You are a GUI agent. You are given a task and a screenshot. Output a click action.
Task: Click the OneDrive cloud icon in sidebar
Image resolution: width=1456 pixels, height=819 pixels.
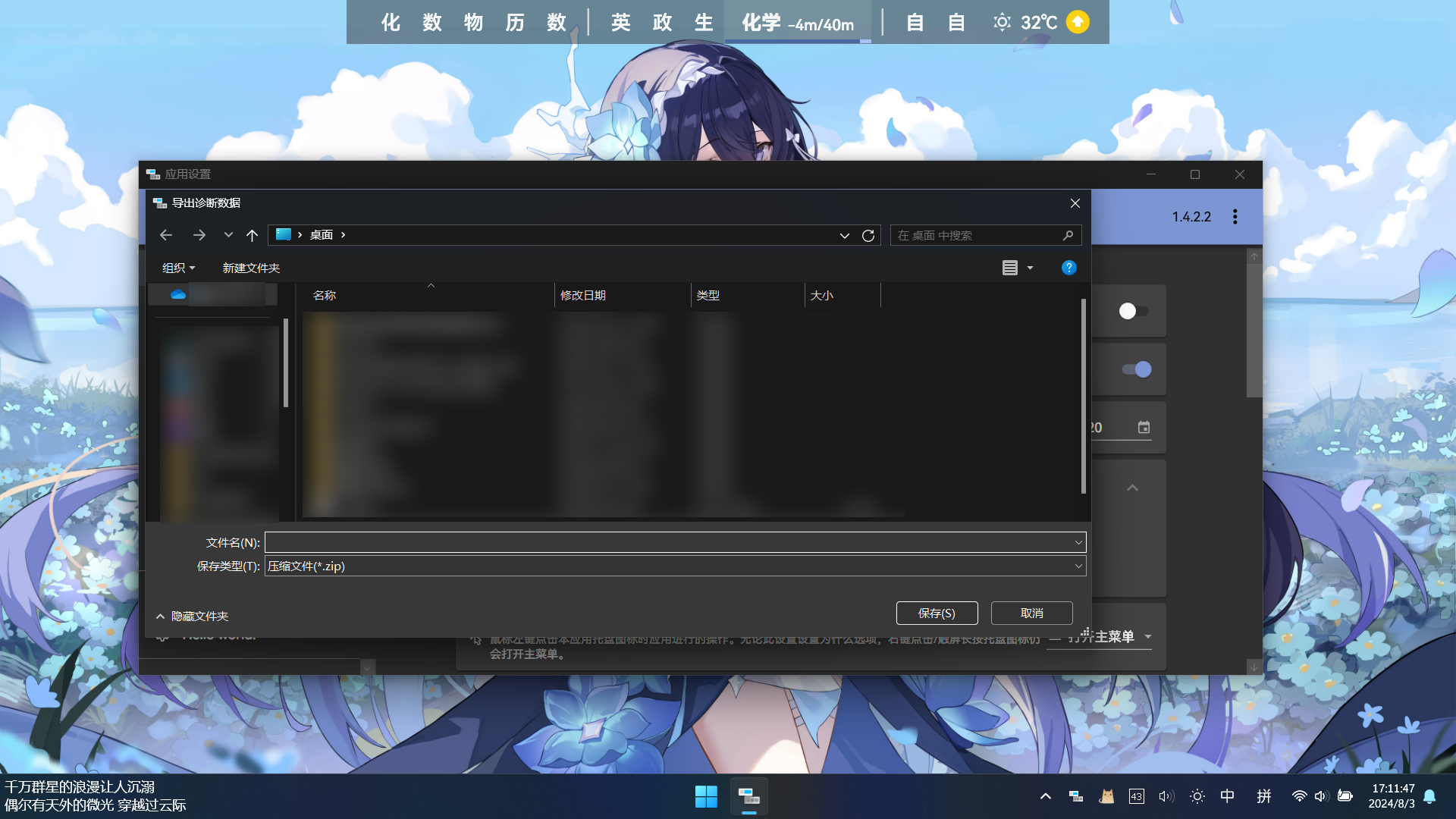click(178, 294)
